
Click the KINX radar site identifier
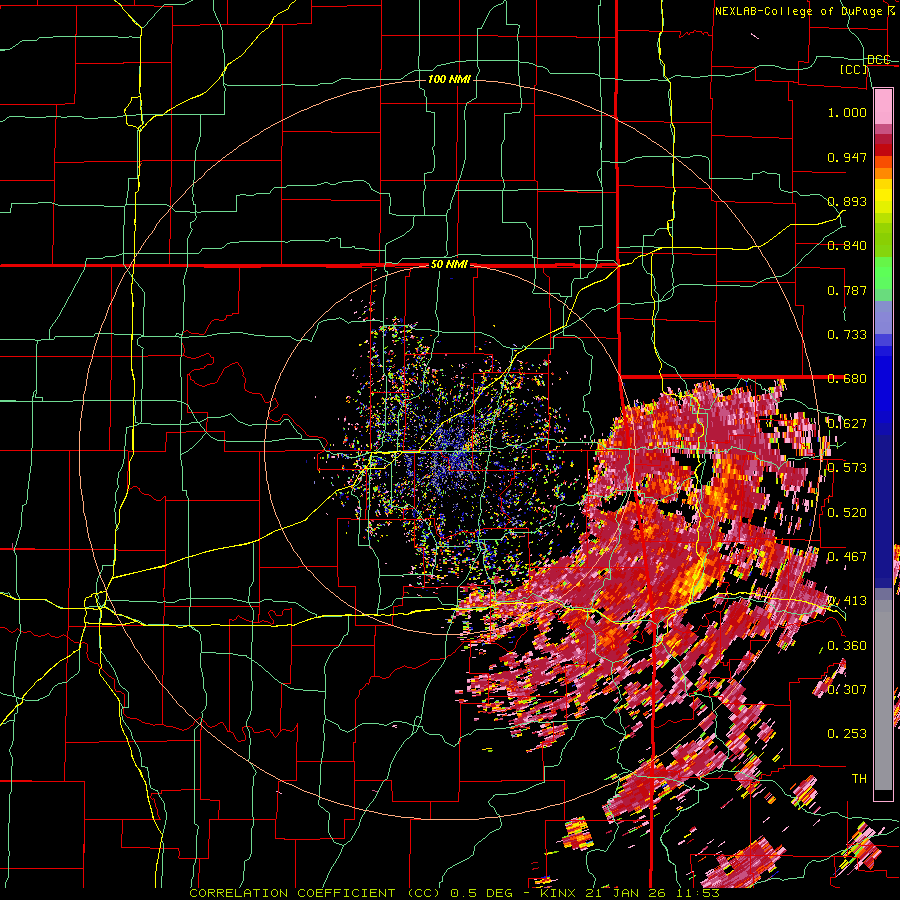click(560, 893)
